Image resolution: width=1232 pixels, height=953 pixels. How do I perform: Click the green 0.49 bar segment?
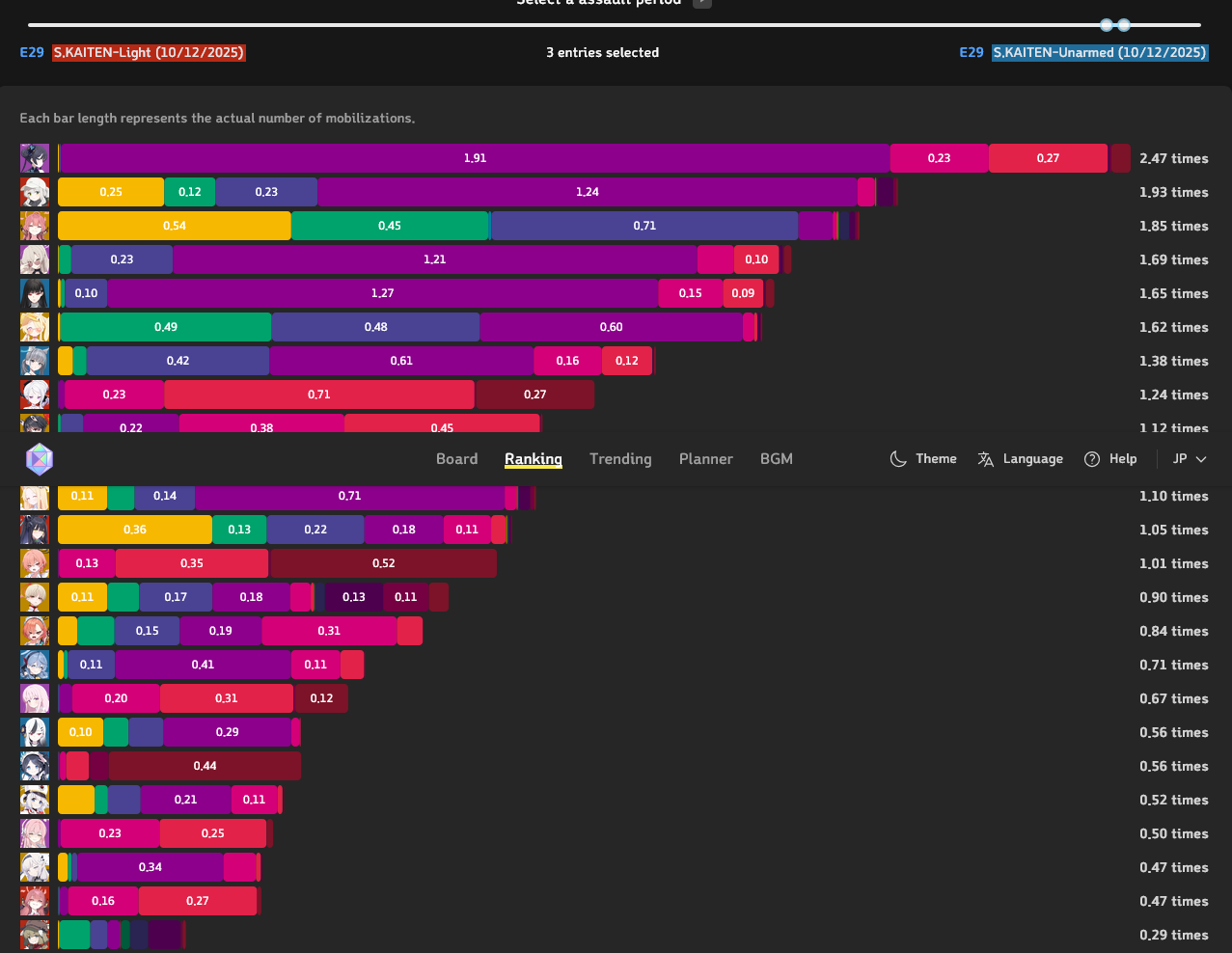[x=166, y=327]
